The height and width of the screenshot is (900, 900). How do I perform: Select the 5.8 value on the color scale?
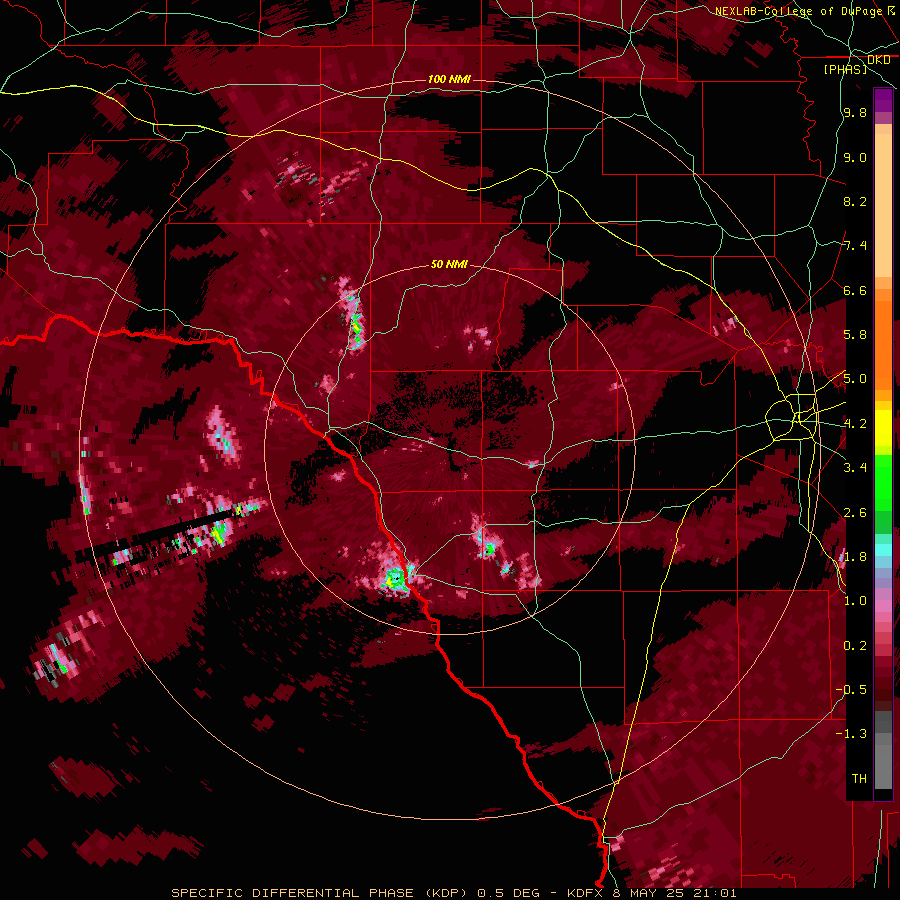click(855, 335)
